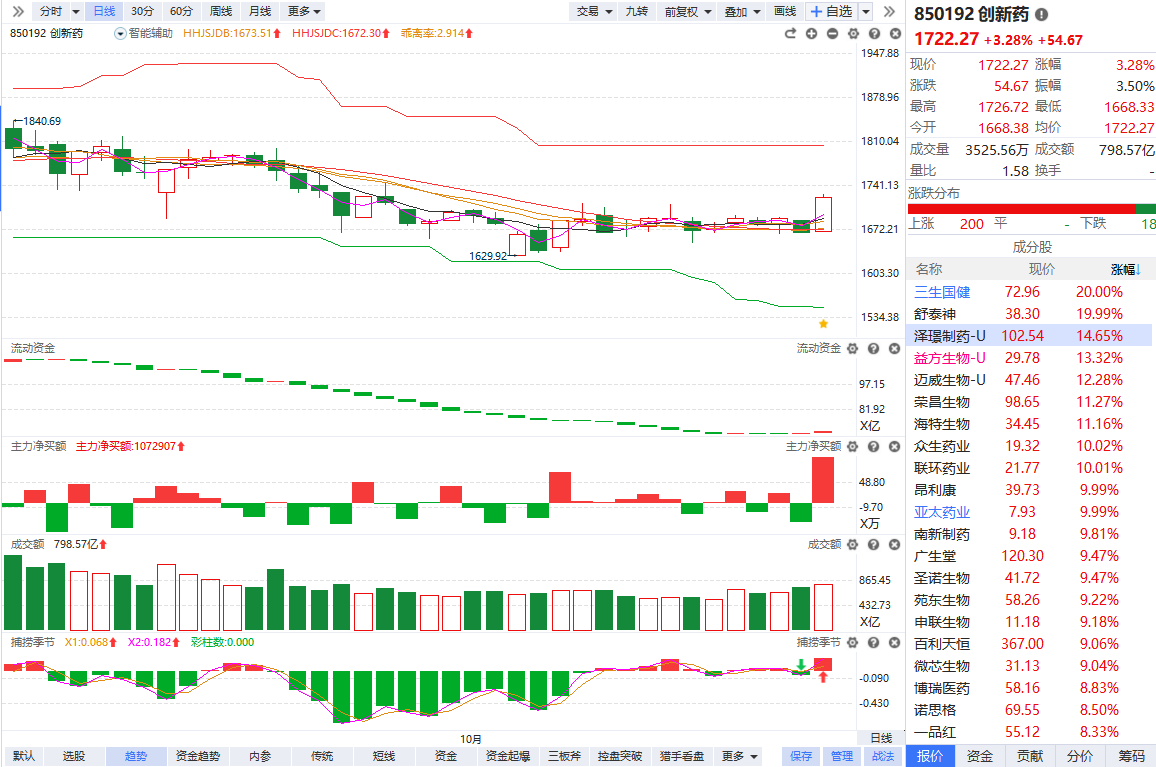Open 叠加 overlay dropdown
The width and height of the screenshot is (1156, 767).
pyautogui.click(x=742, y=11)
